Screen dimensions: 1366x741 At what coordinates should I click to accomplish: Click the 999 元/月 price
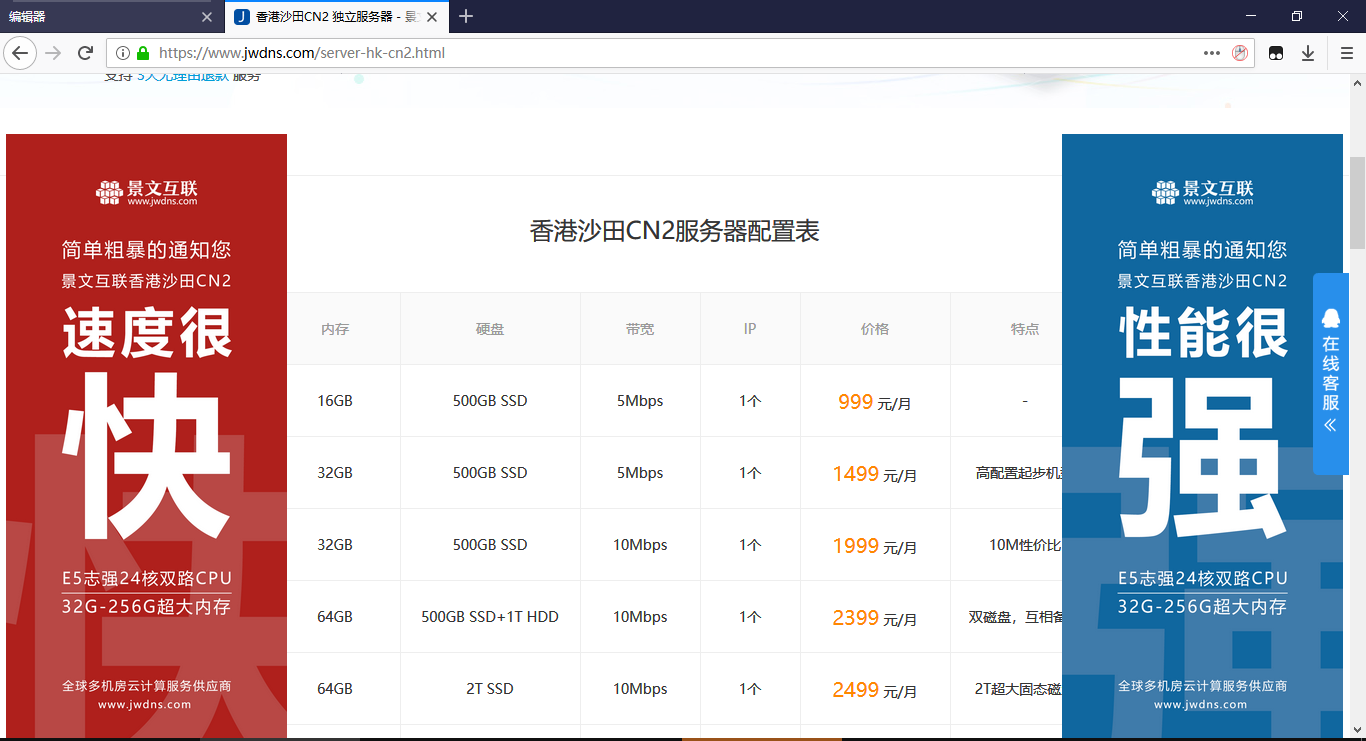coord(875,402)
